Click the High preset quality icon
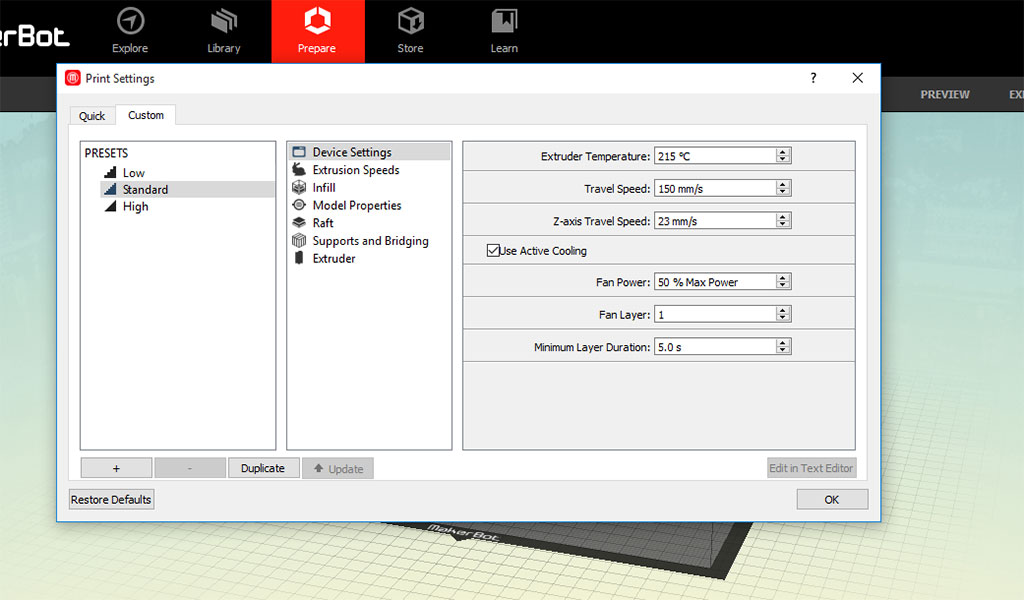 (110, 206)
